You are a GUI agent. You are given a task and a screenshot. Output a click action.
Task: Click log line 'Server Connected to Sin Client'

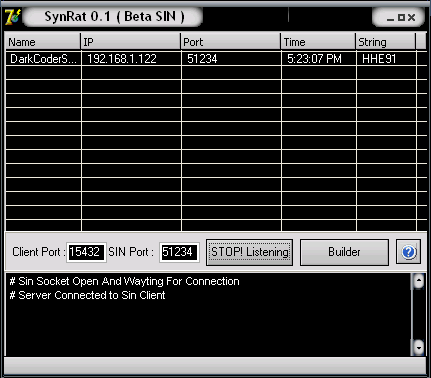pos(87,295)
